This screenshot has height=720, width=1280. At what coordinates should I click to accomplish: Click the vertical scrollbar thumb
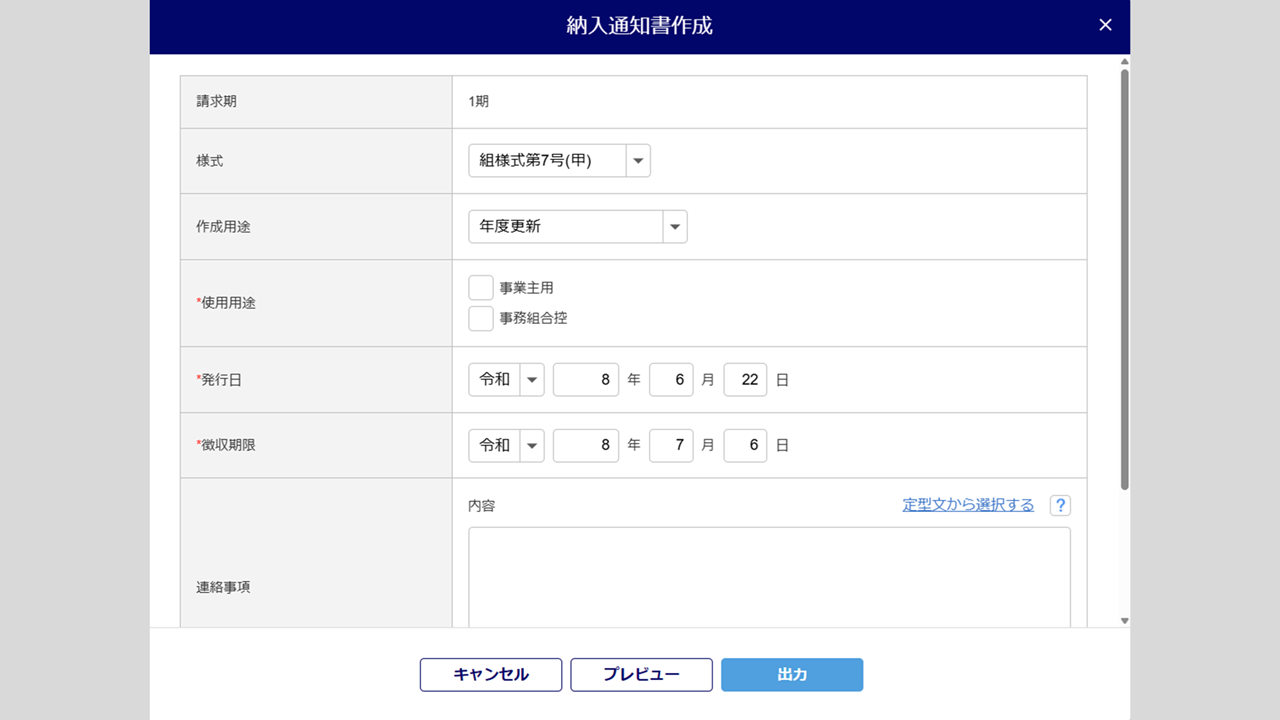pos(1124,279)
